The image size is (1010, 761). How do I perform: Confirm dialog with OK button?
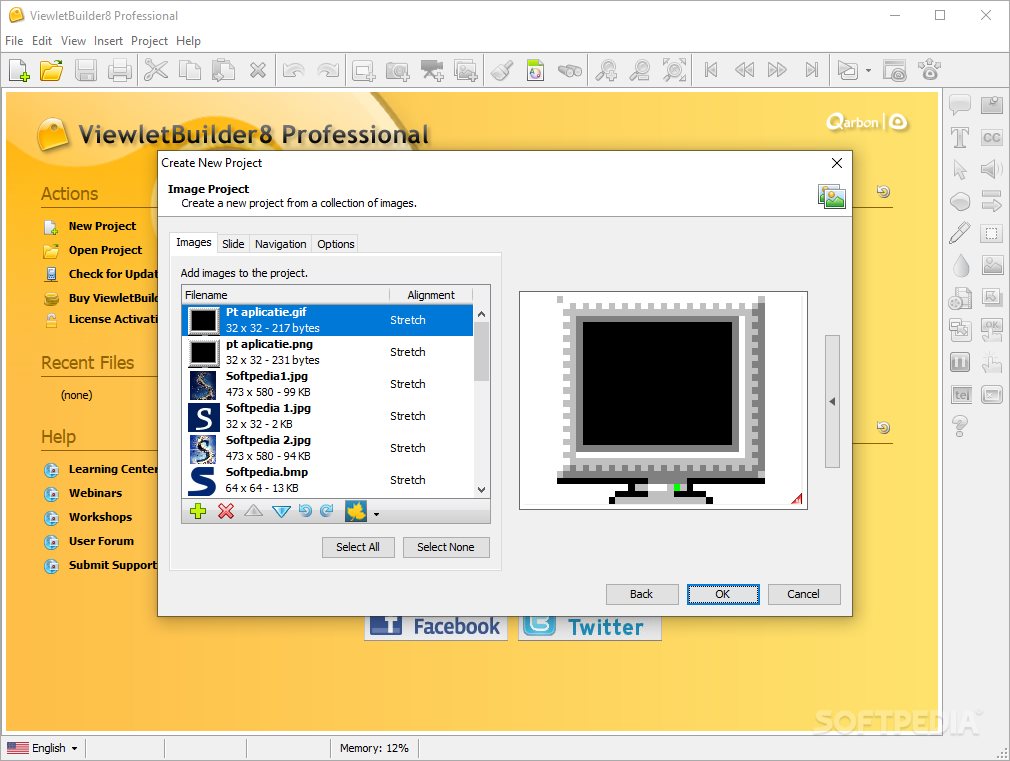coord(723,594)
